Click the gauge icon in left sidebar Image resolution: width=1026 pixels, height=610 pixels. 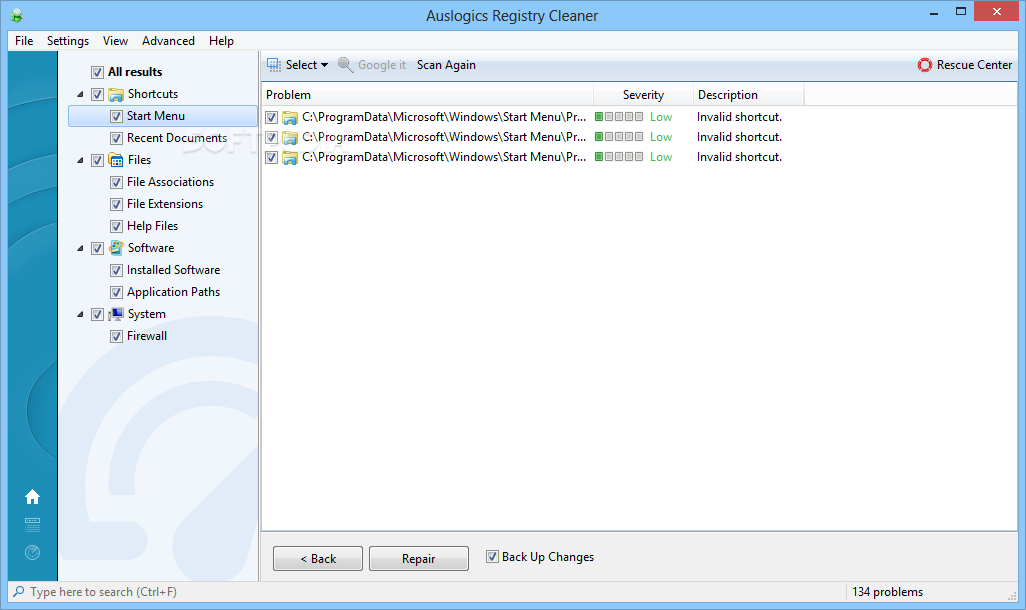(x=32, y=552)
